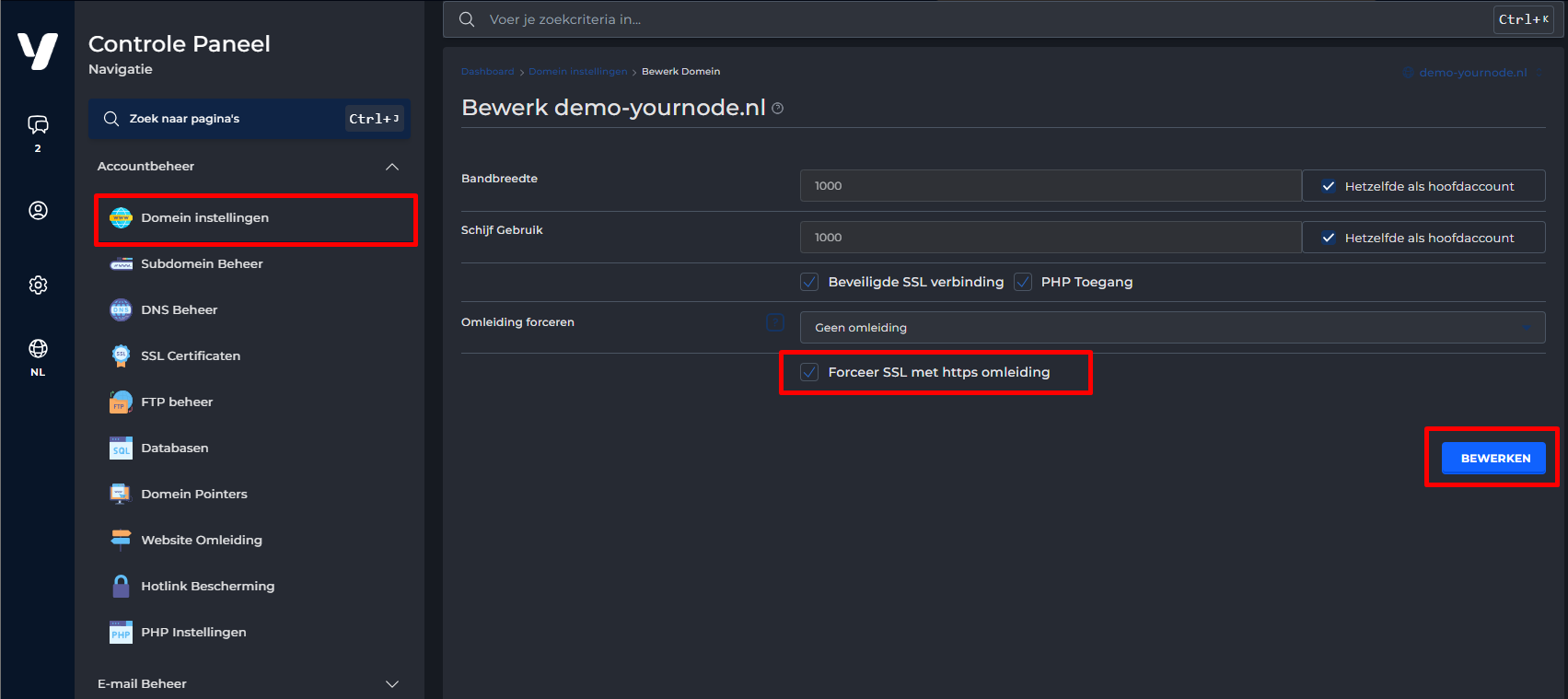Click the Domein Pointers icon

coord(121,494)
